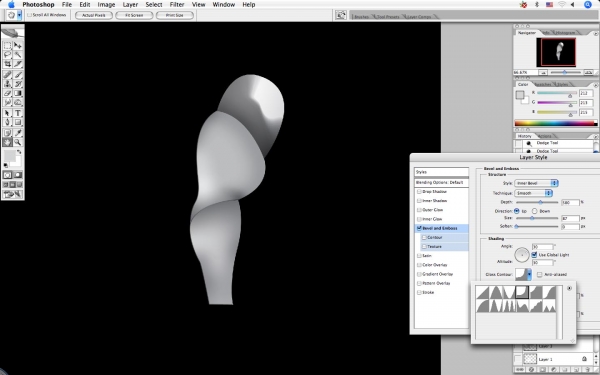Enable the Inner Shadow effect checkbox

(419, 201)
